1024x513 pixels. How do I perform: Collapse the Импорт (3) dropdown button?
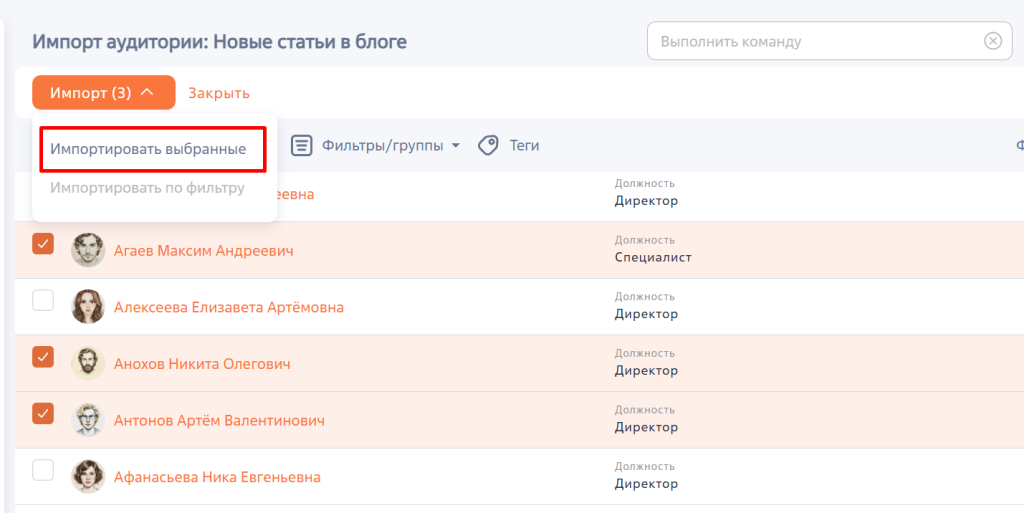[x=104, y=93]
